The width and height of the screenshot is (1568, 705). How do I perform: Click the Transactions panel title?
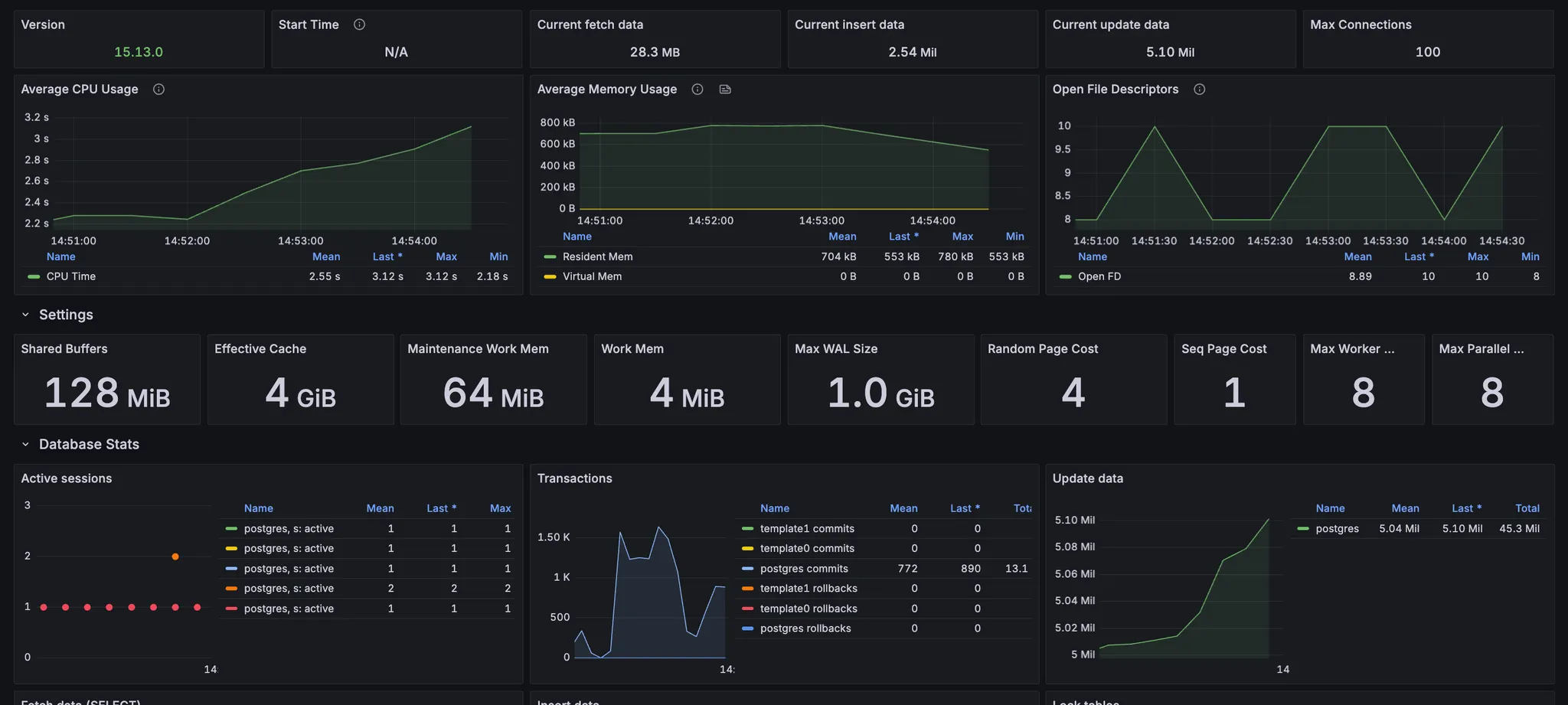575,478
